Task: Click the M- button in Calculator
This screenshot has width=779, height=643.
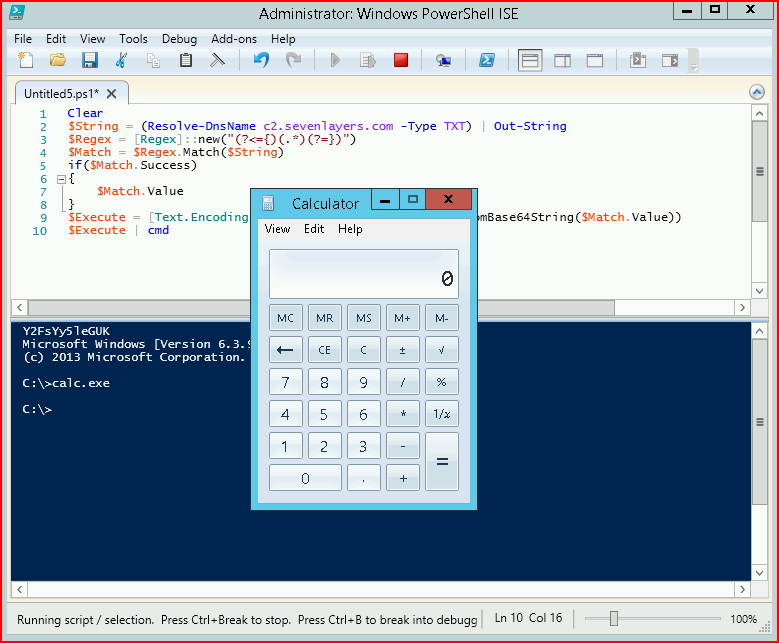Action: pos(442,318)
